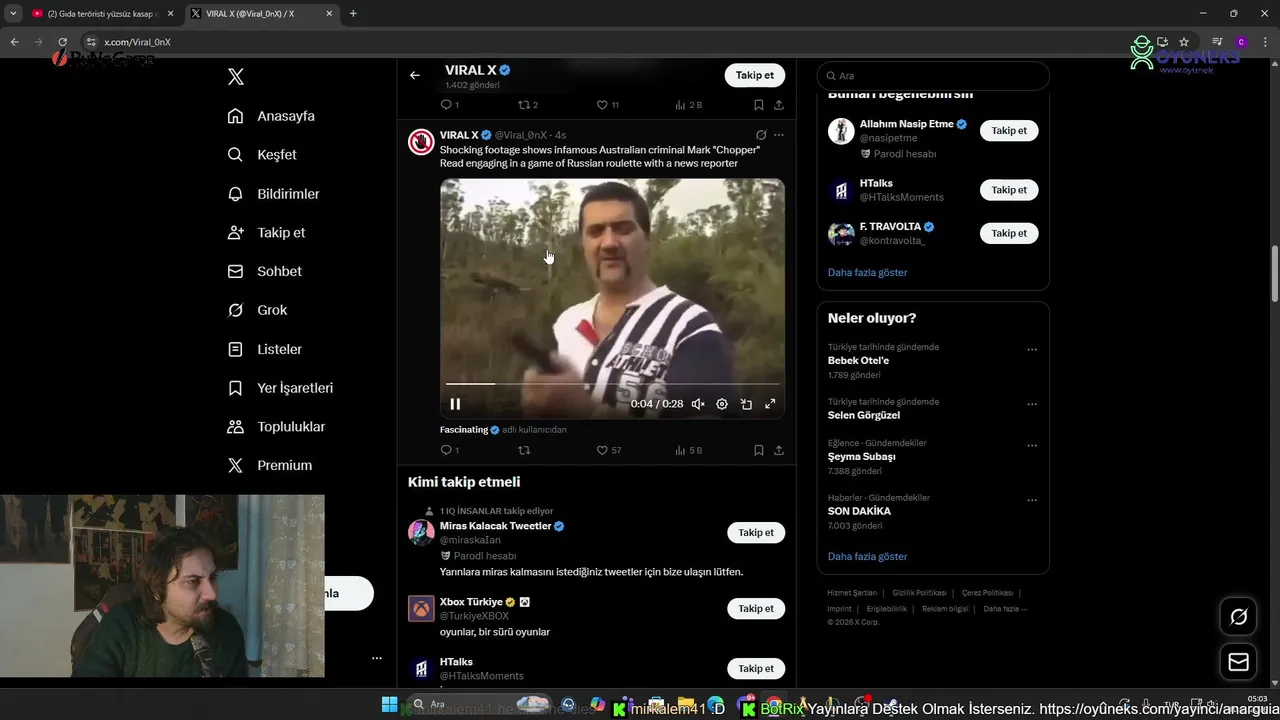1280x720 pixels.
Task: Click Takip et in left sidebar
Action: pyautogui.click(x=266, y=232)
